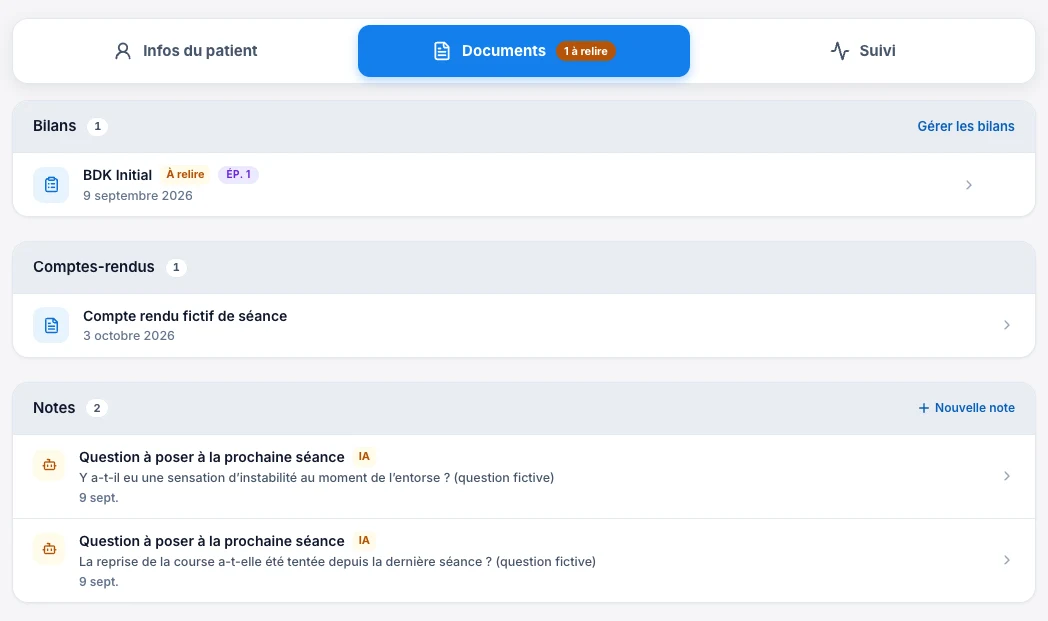Click the Bilans section heading
1048x621 pixels.
pyautogui.click(x=55, y=126)
